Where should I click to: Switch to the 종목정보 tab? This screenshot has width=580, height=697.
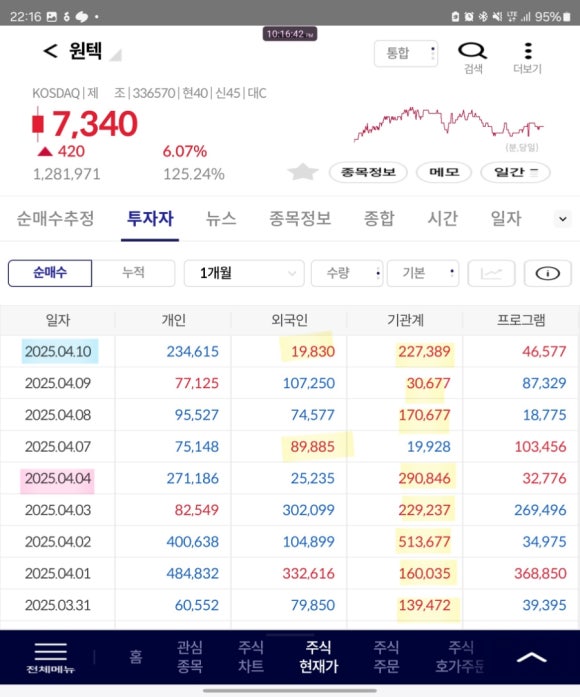tap(300, 219)
